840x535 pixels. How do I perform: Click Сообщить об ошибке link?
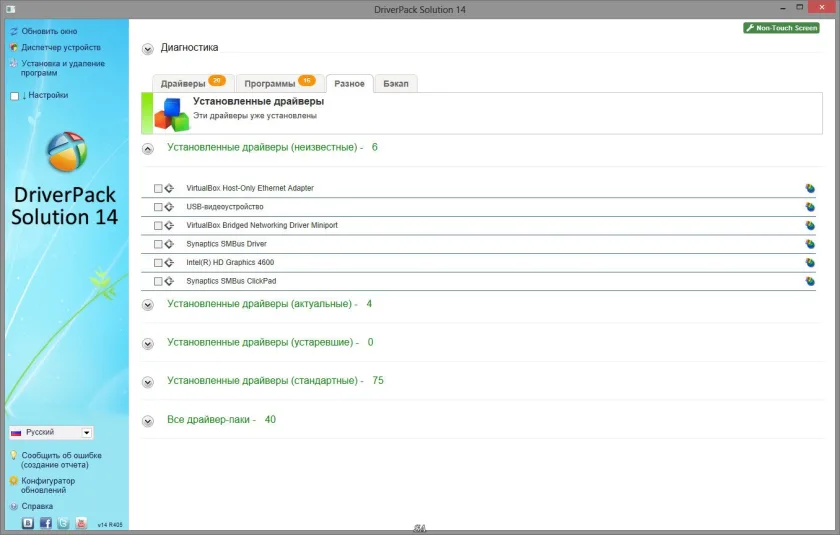click(61, 460)
